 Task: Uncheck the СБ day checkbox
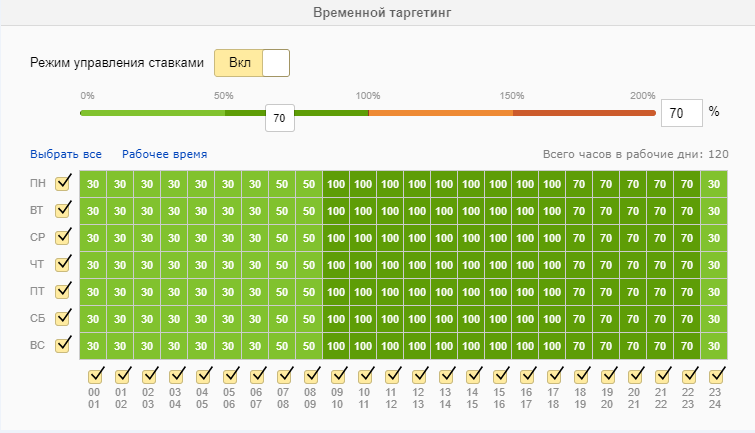[x=63, y=318]
